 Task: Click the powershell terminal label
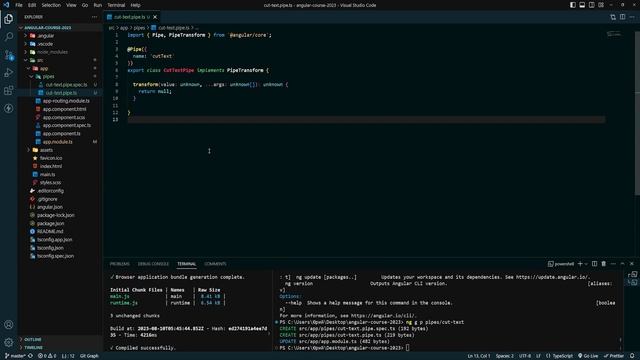pos(561,264)
